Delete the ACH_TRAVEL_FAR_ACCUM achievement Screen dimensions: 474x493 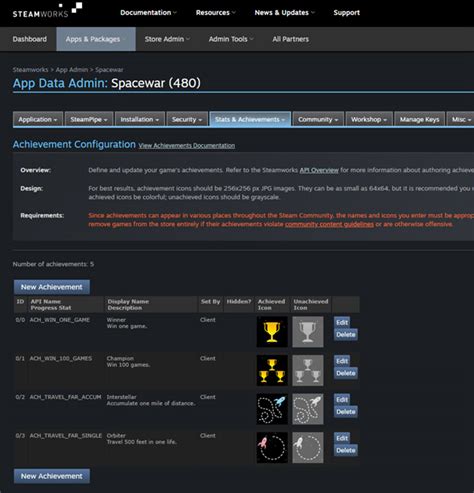[x=346, y=412]
